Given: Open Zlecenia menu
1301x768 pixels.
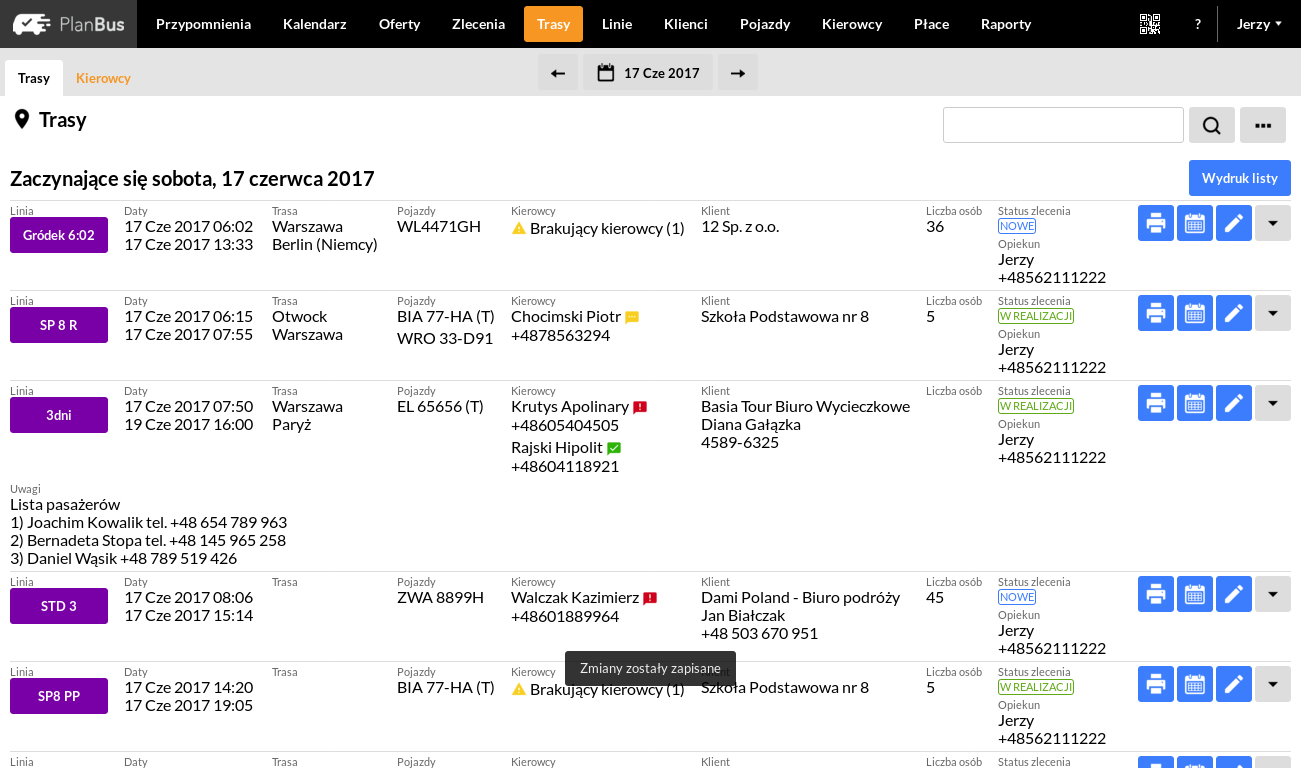Looking at the screenshot, I should click(478, 24).
